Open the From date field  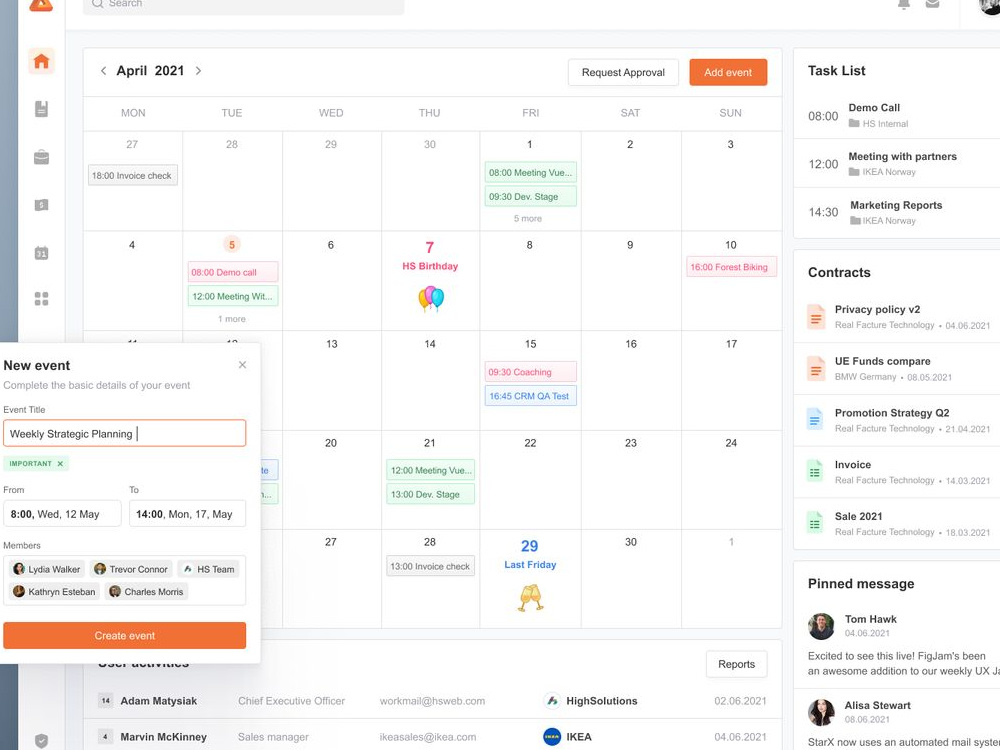click(62, 514)
